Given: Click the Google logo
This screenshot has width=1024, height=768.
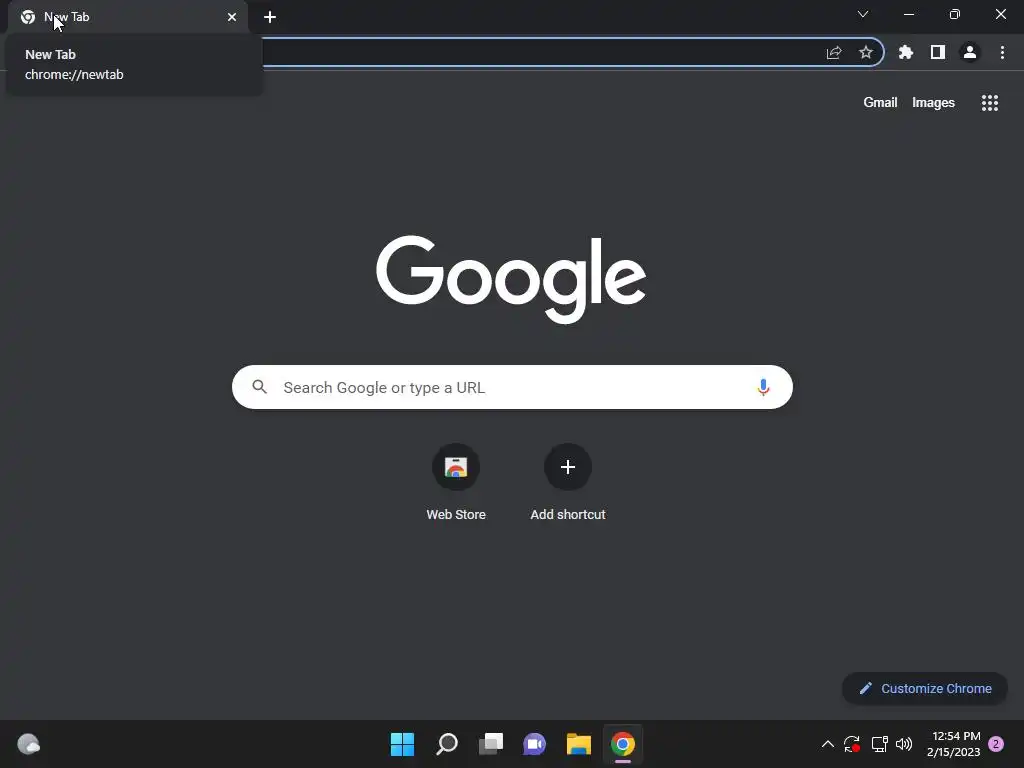Looking at the screenshot, I should point(511,280).
